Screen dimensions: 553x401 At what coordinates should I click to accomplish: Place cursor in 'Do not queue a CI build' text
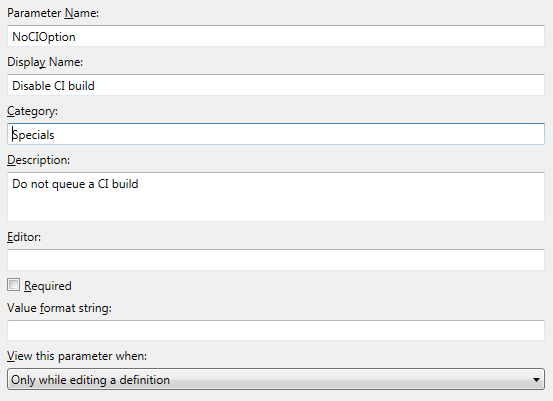(x=75, y=184)
